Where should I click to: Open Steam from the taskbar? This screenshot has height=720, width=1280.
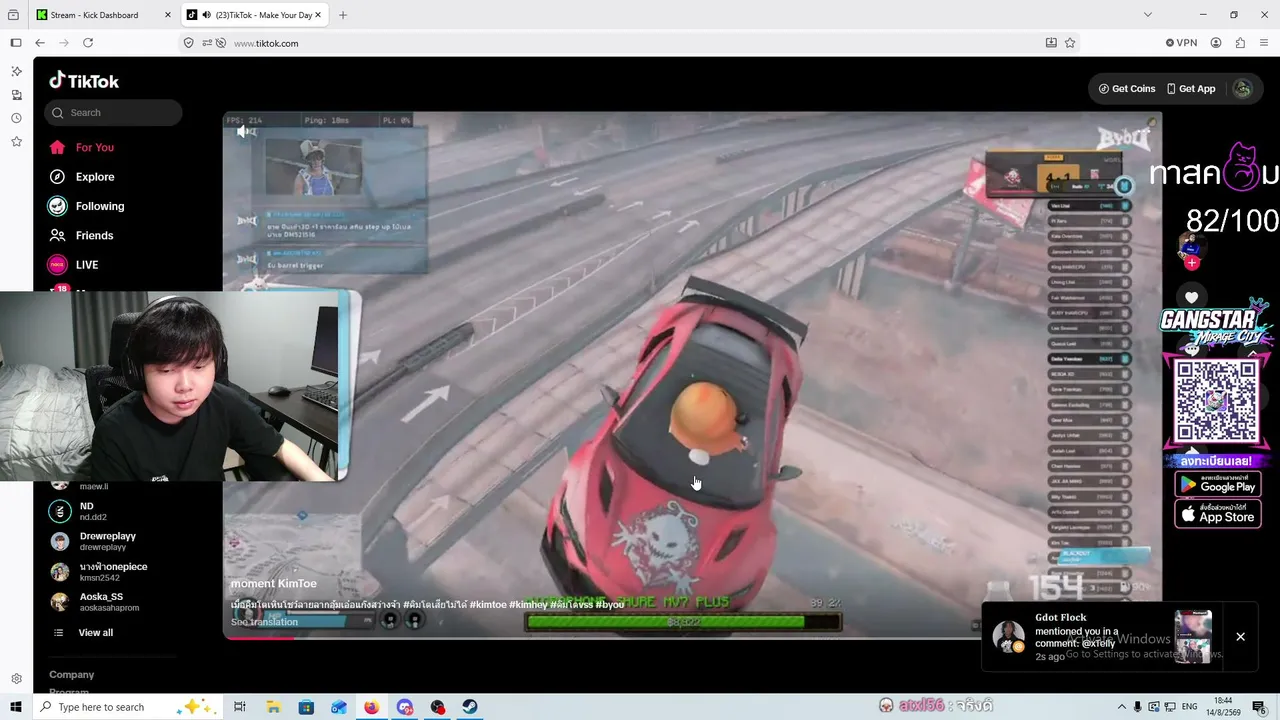pyautogui.click(x=470, y=707)
